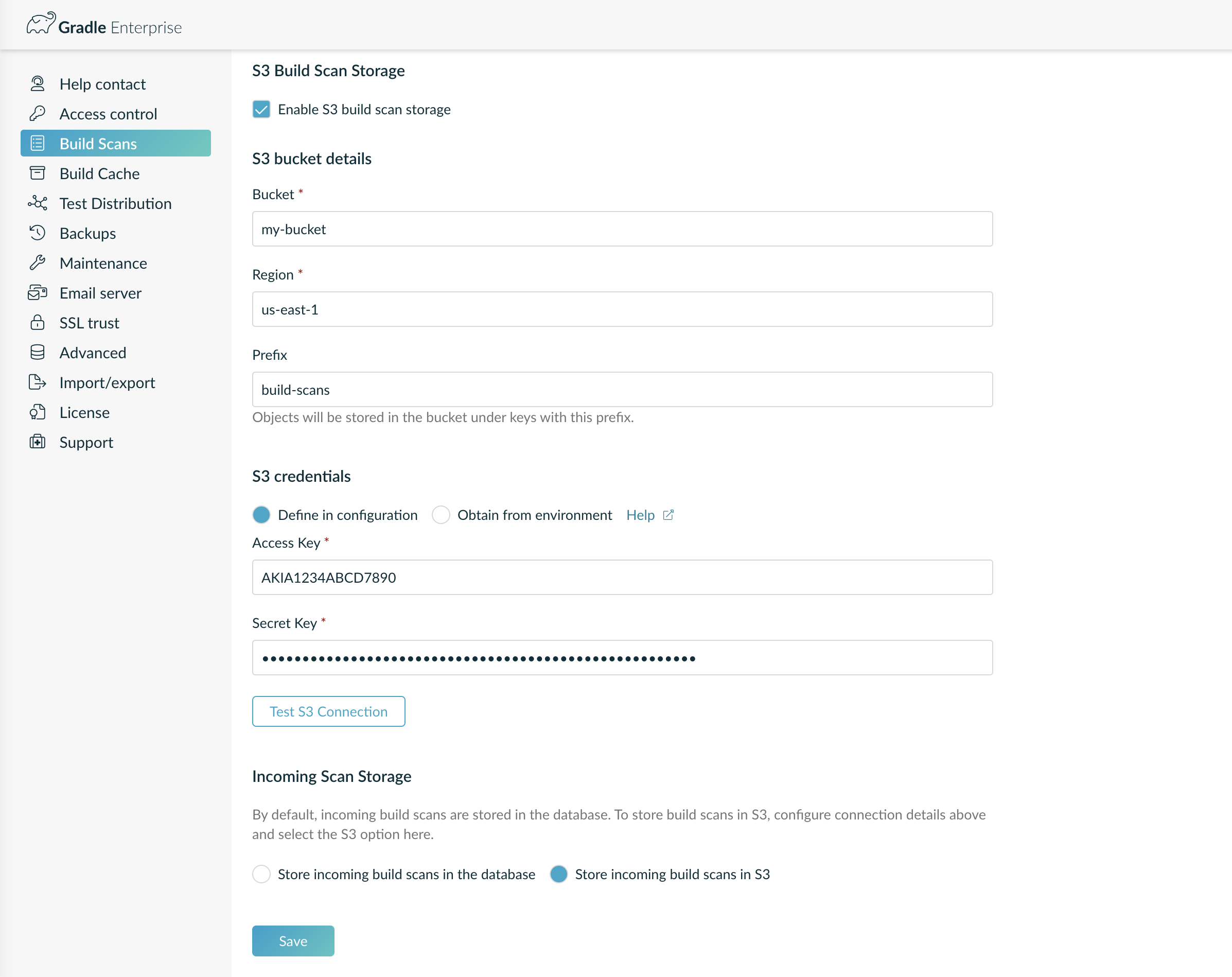Uncheck Enable S3 build scan storage
Image resolution: width=1232 pixels, height=977 pixels.
(261, 109)
